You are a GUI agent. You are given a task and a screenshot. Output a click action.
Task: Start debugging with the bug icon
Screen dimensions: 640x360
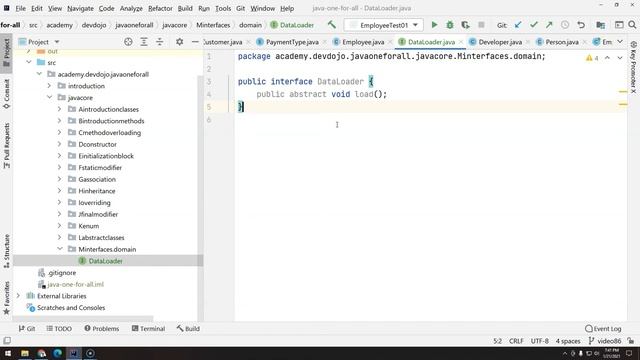tap(450, 25)
